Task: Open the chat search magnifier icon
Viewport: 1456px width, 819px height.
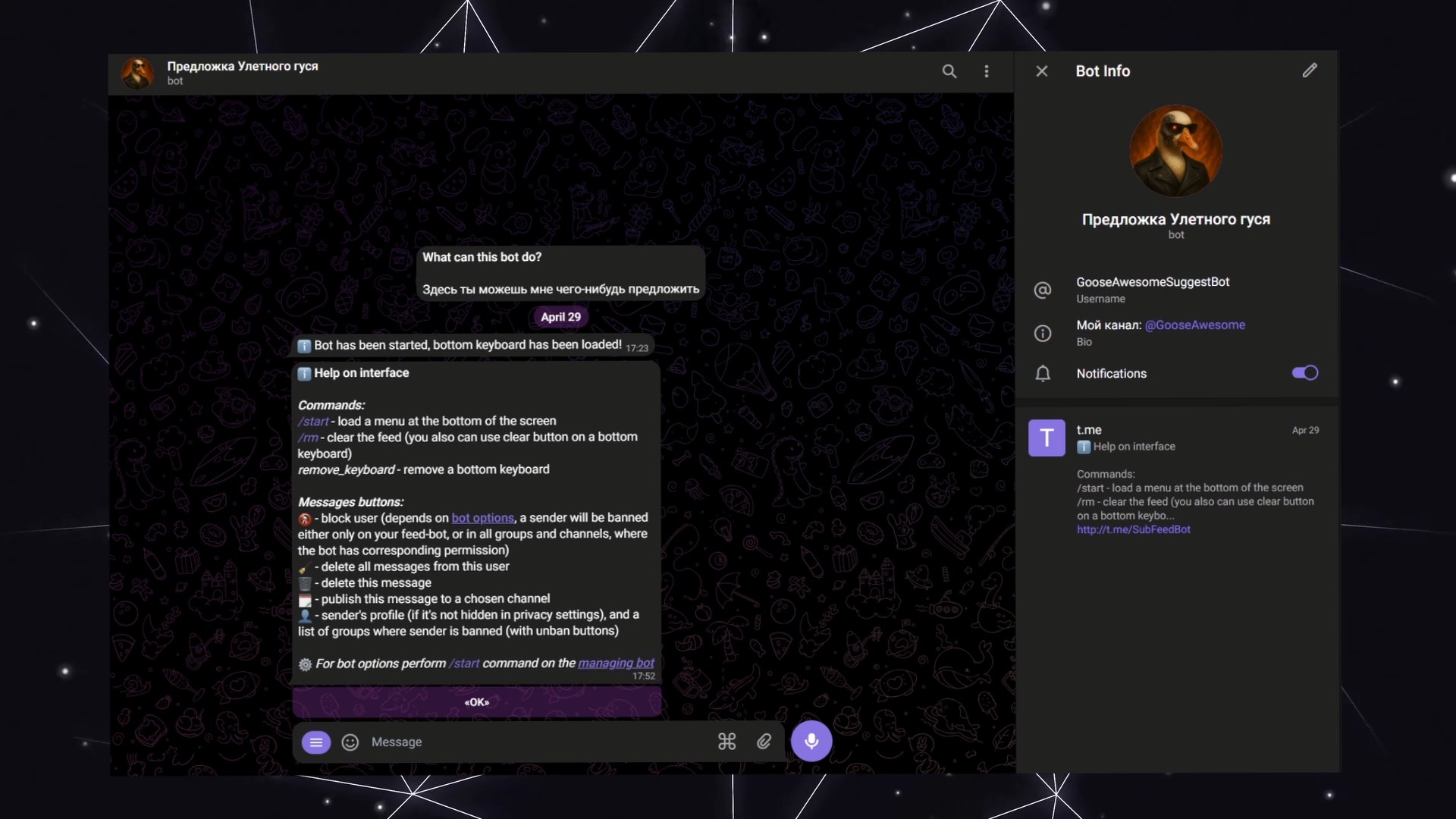Action: pos(949,71)
